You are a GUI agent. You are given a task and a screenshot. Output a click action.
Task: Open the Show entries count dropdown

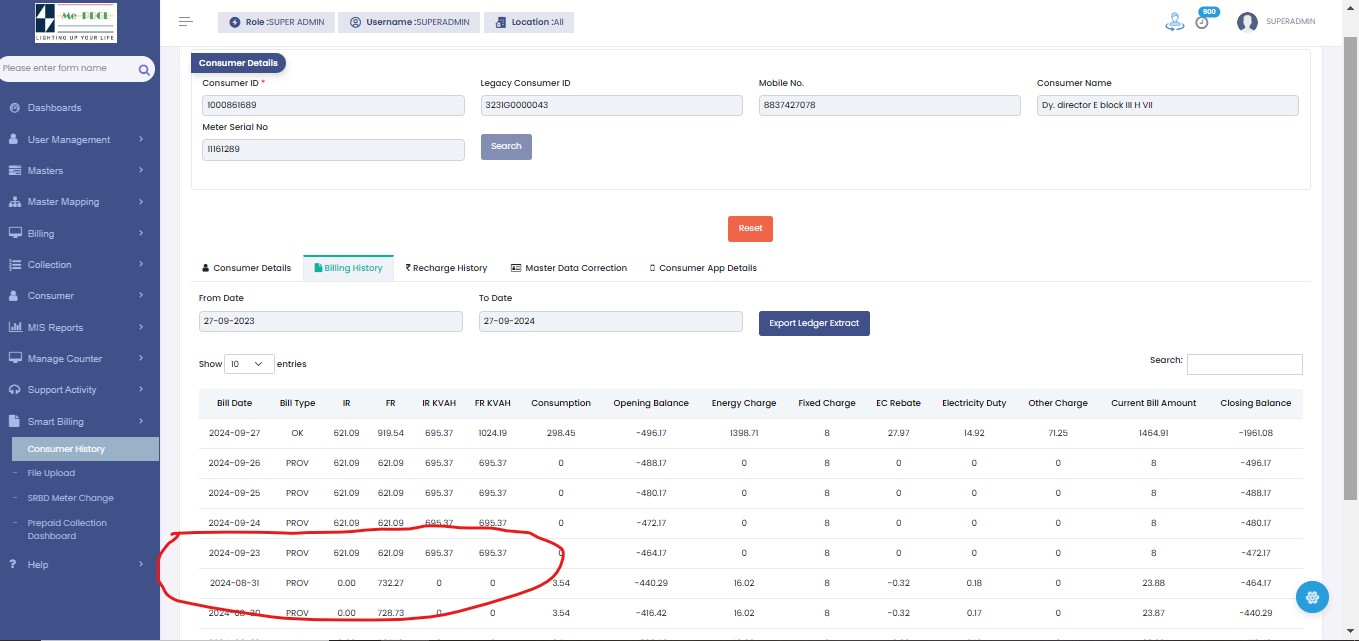(x=249, y=364)
